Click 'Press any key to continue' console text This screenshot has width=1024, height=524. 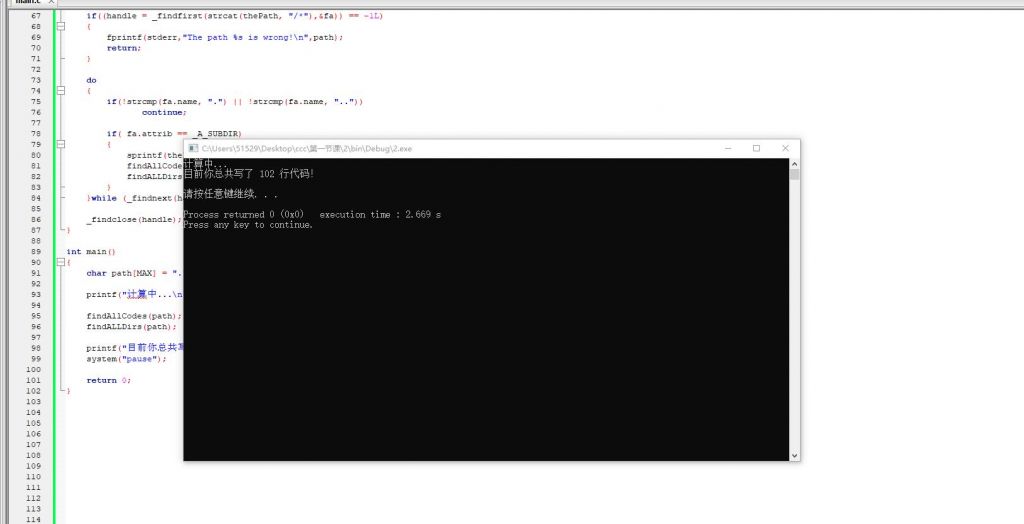tap(248, 225)
